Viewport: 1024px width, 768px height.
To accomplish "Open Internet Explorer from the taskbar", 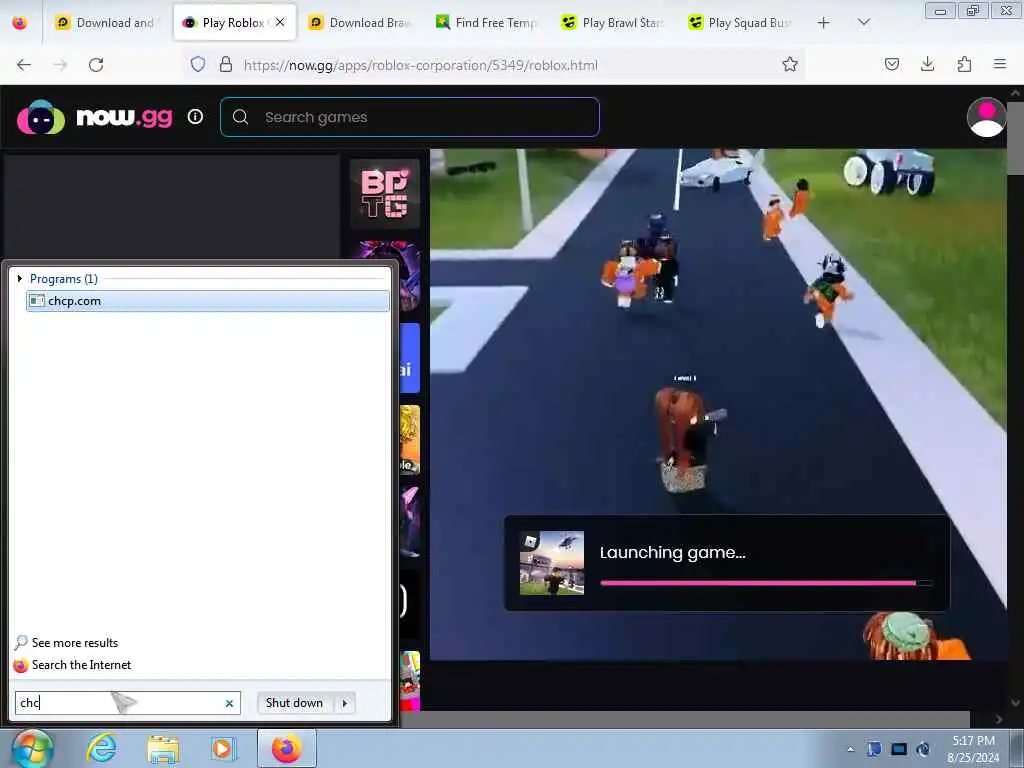I will (x=102, y=749).
